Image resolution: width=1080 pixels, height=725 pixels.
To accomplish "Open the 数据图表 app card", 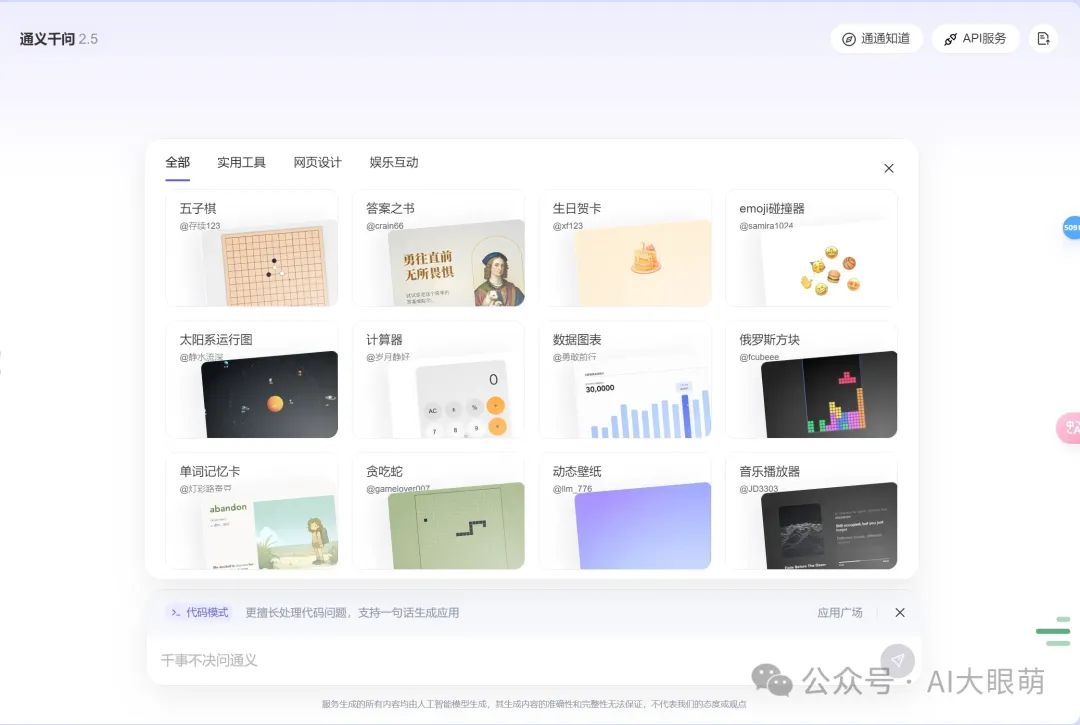I will [625, 379].
